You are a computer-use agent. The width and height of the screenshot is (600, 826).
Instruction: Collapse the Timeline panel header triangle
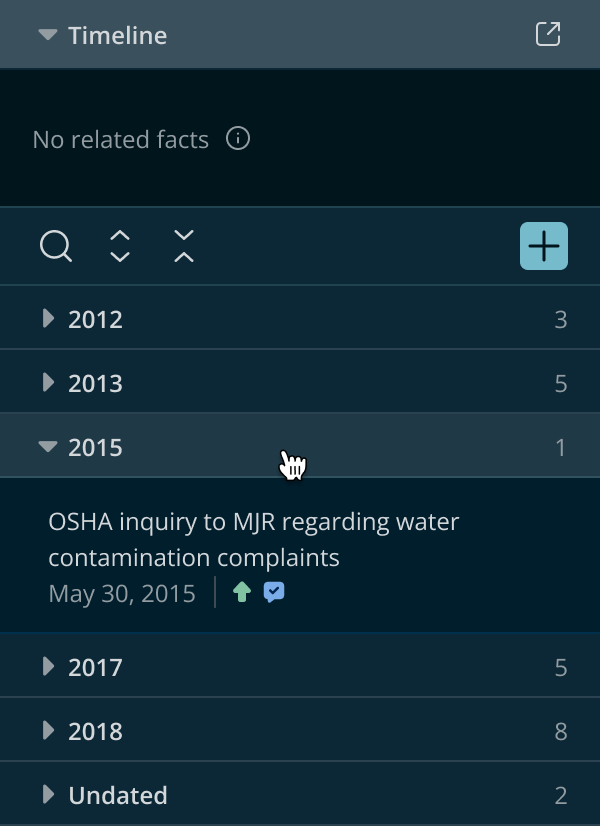[x=48, y=35]
